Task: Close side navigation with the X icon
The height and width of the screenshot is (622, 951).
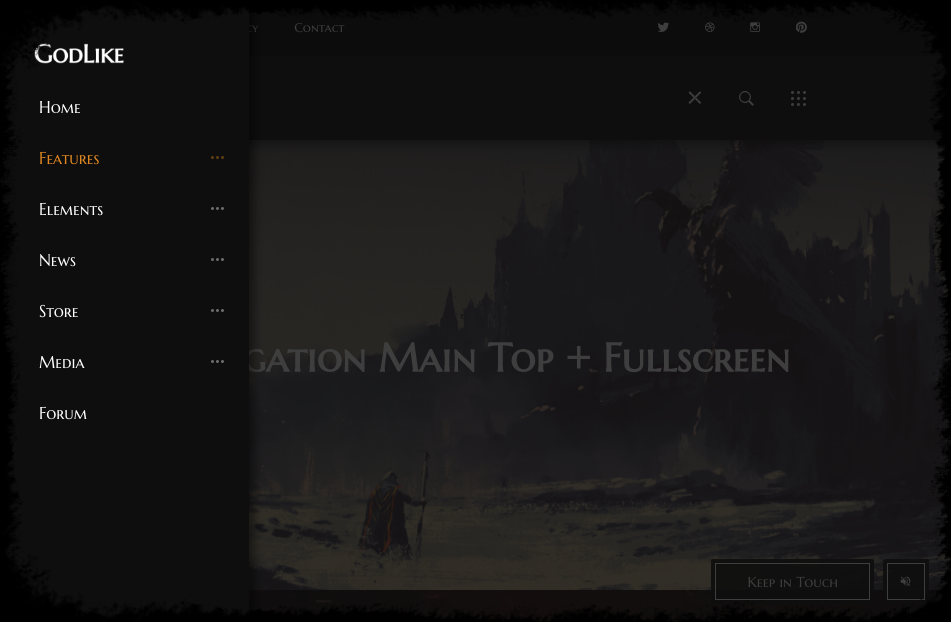Action: click(695, 98)
